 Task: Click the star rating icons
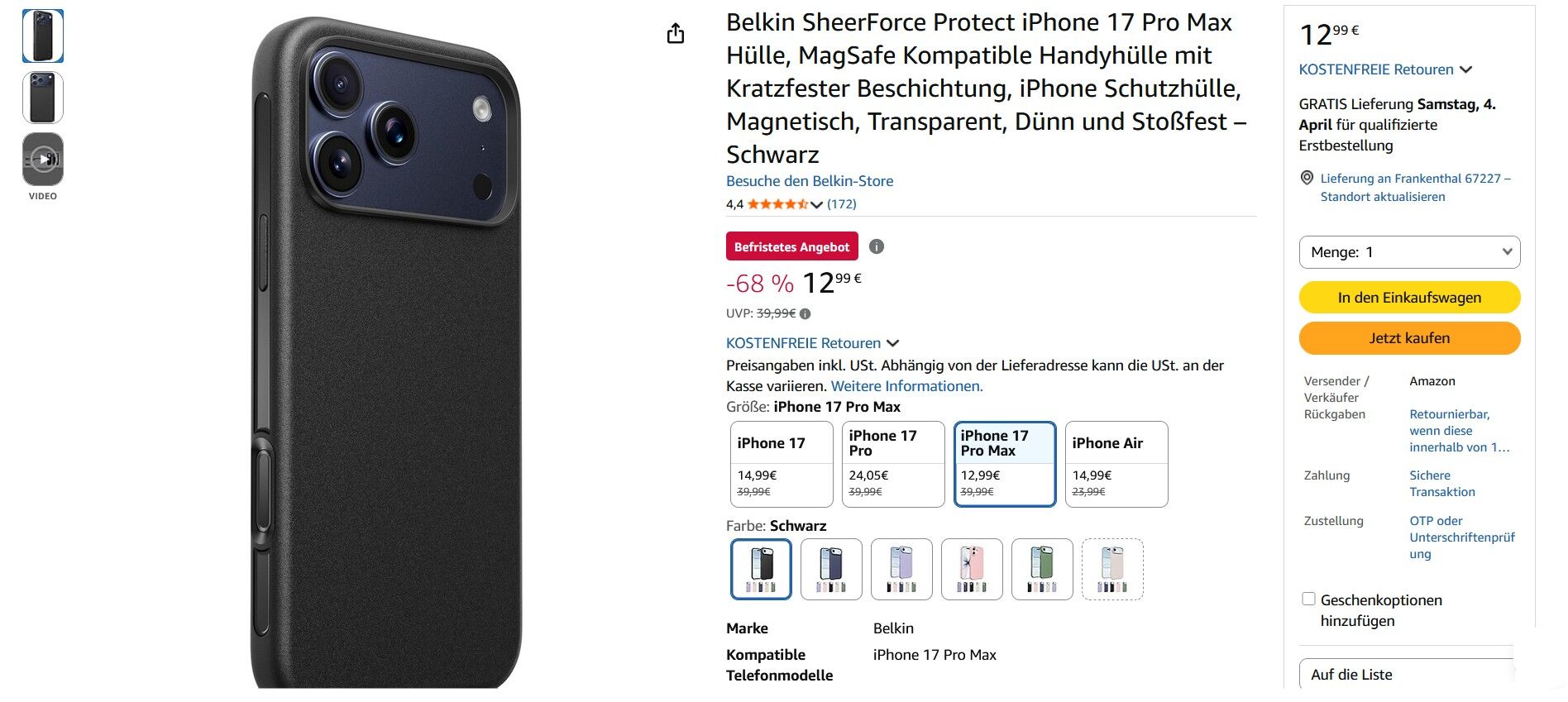click(x=777, y=204)
